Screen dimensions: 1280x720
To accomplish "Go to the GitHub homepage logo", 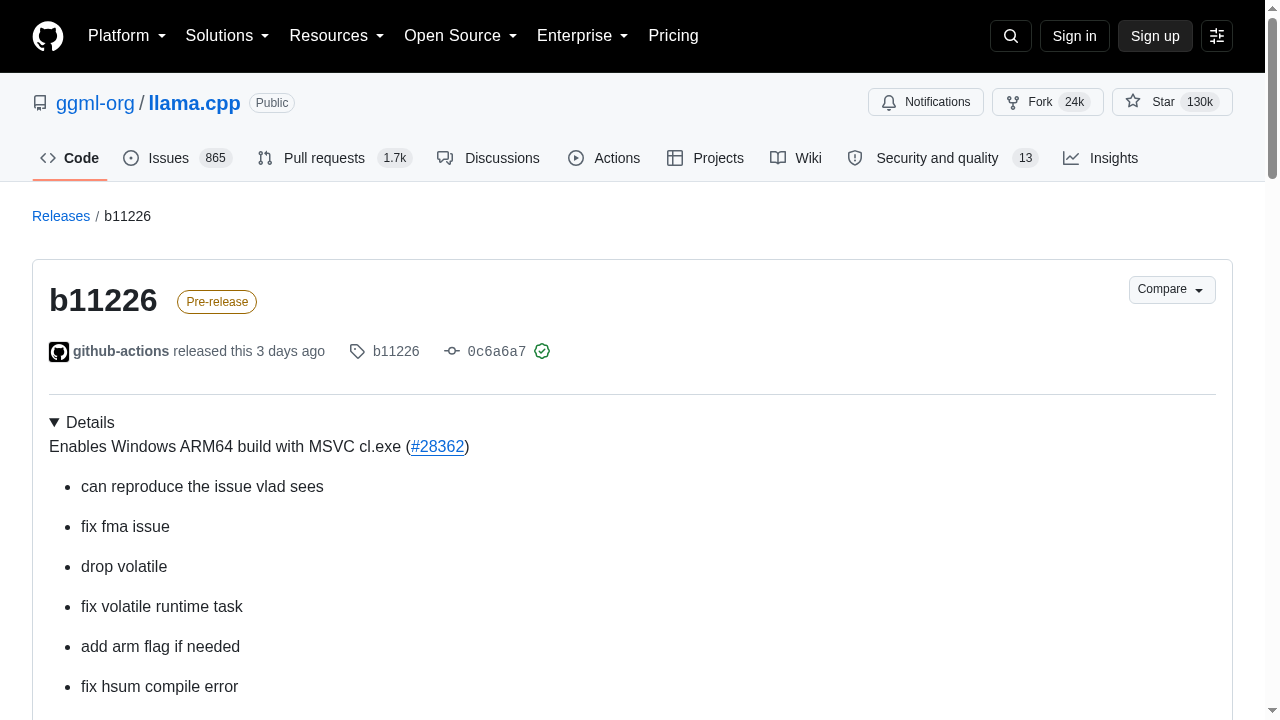I will (48, 36).
